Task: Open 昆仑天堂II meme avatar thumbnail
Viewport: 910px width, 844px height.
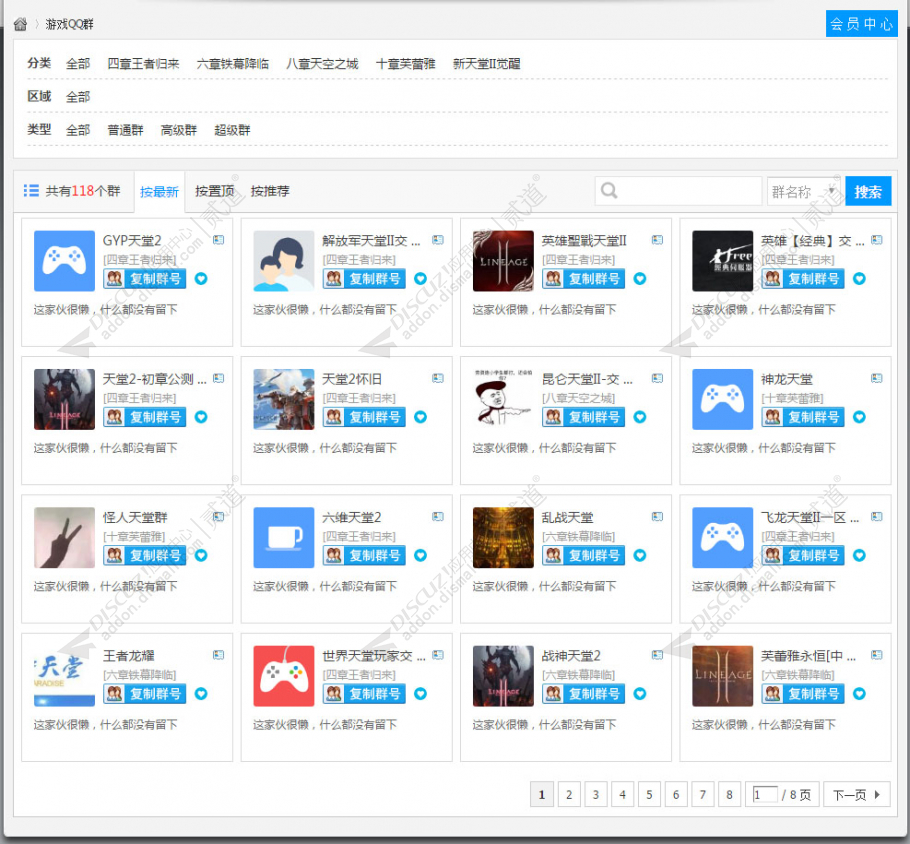Action: (503, 399)
